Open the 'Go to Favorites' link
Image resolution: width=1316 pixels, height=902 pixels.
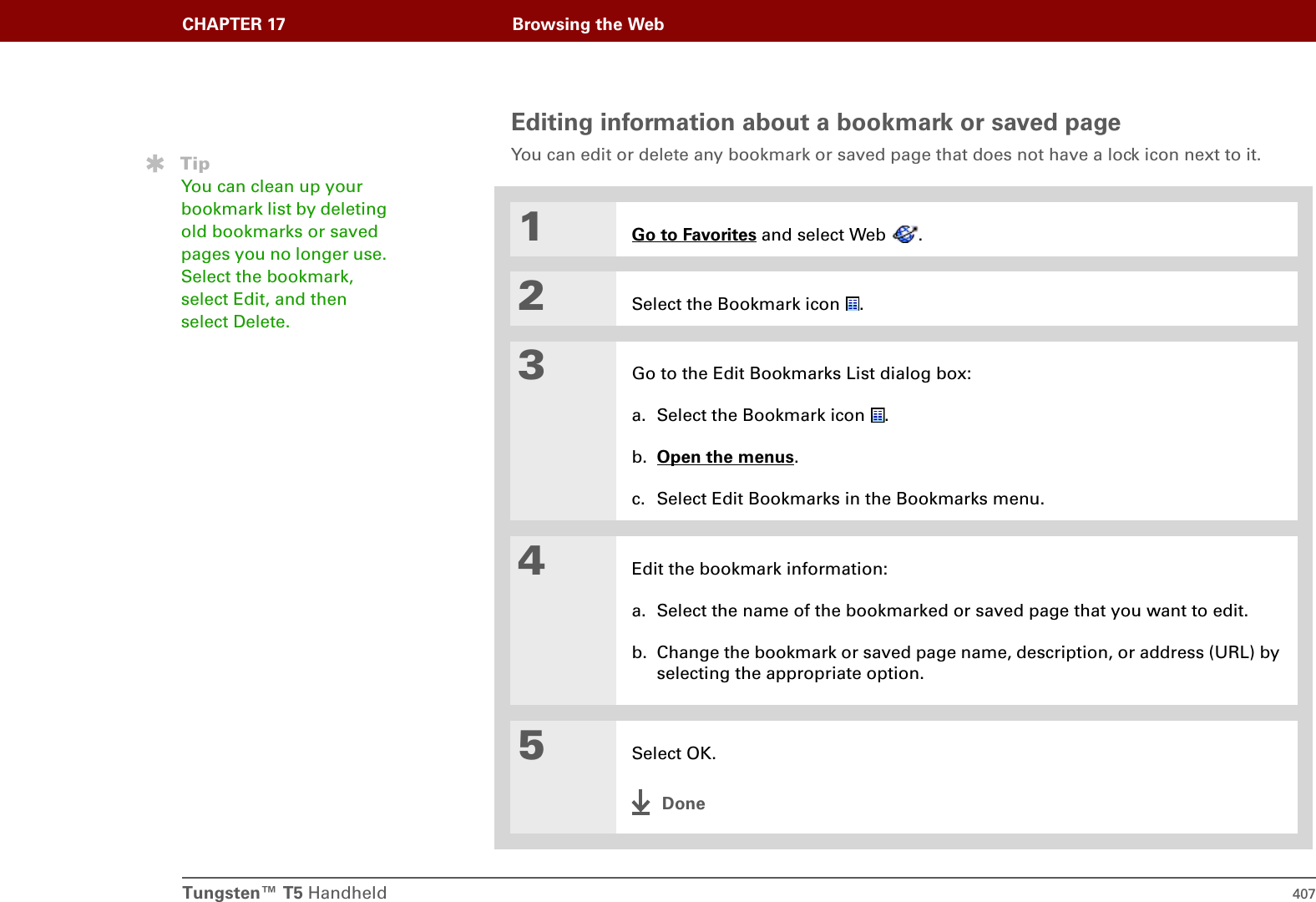click(694, 235)
